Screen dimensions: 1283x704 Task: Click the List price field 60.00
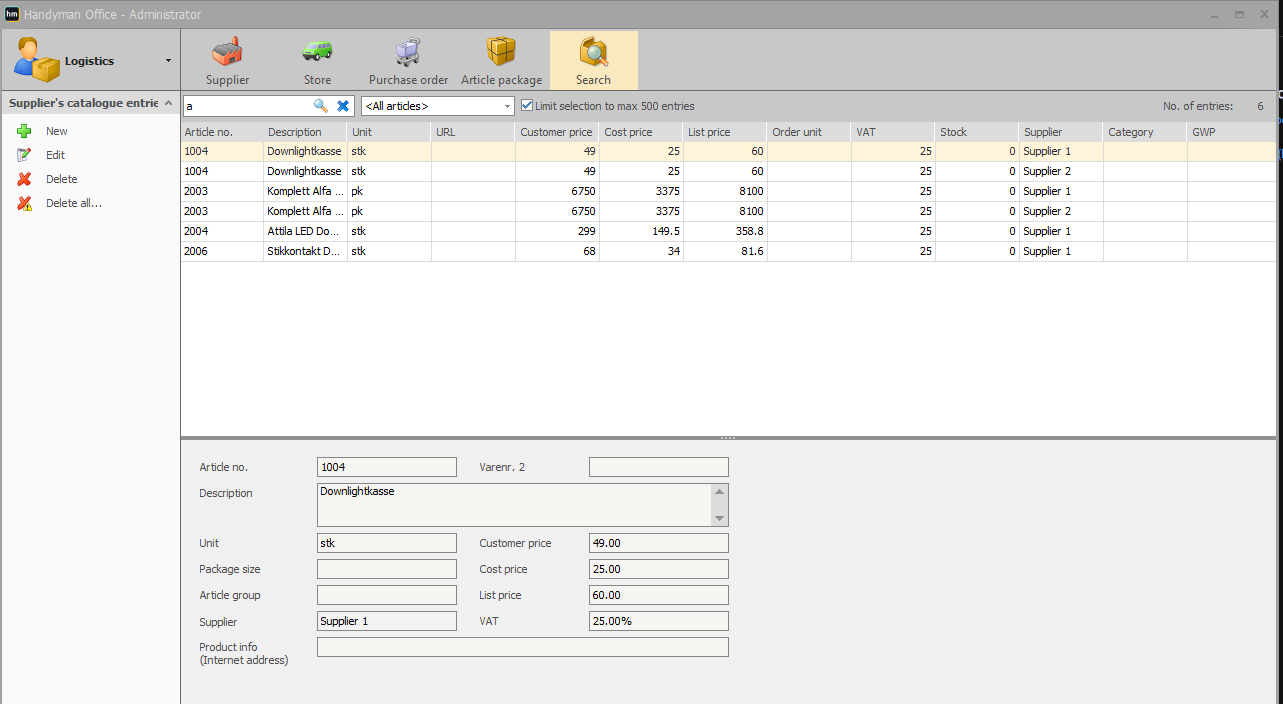(x=659, y=595)
